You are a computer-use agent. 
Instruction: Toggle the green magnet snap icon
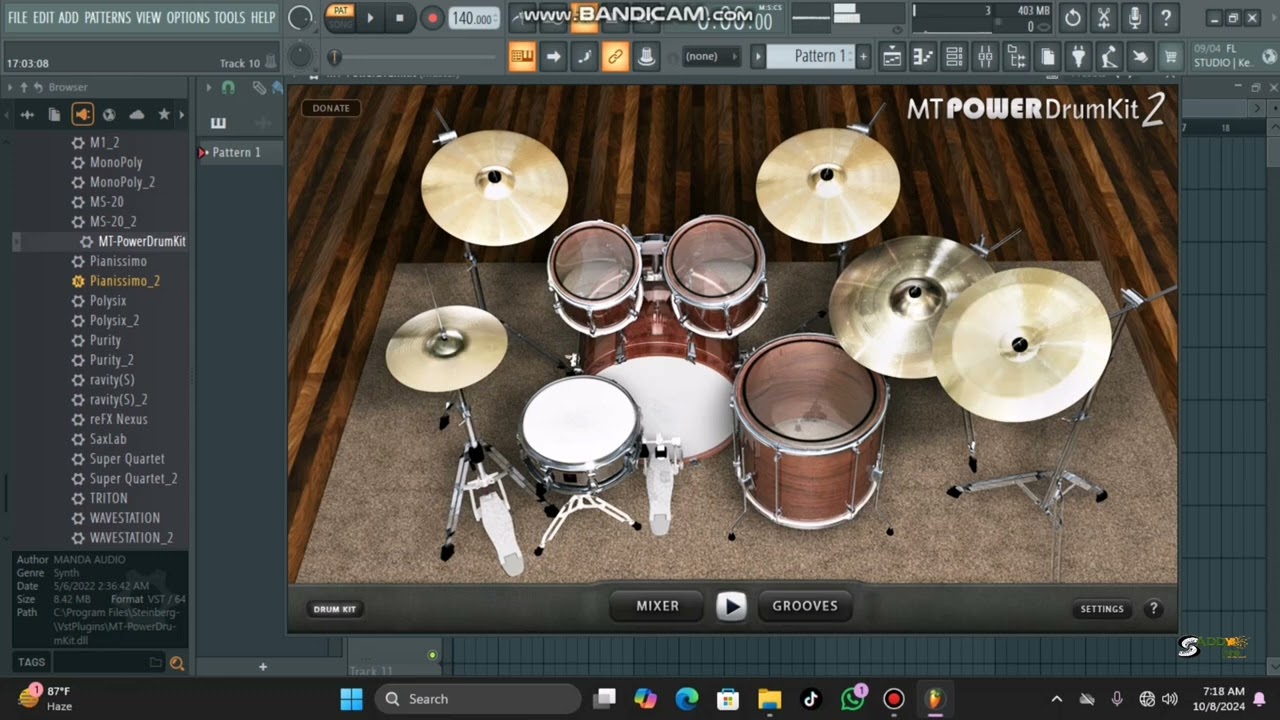coord(228,88)
